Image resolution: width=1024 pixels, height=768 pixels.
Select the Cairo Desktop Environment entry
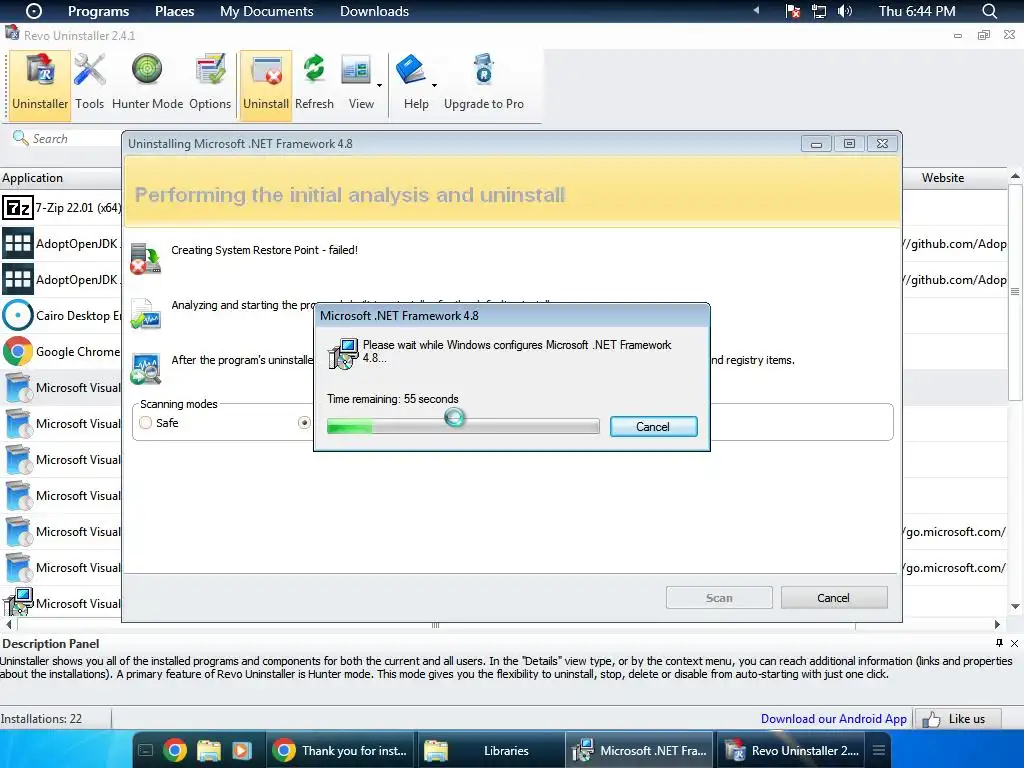pyautogui.click(x=61, y=315)
